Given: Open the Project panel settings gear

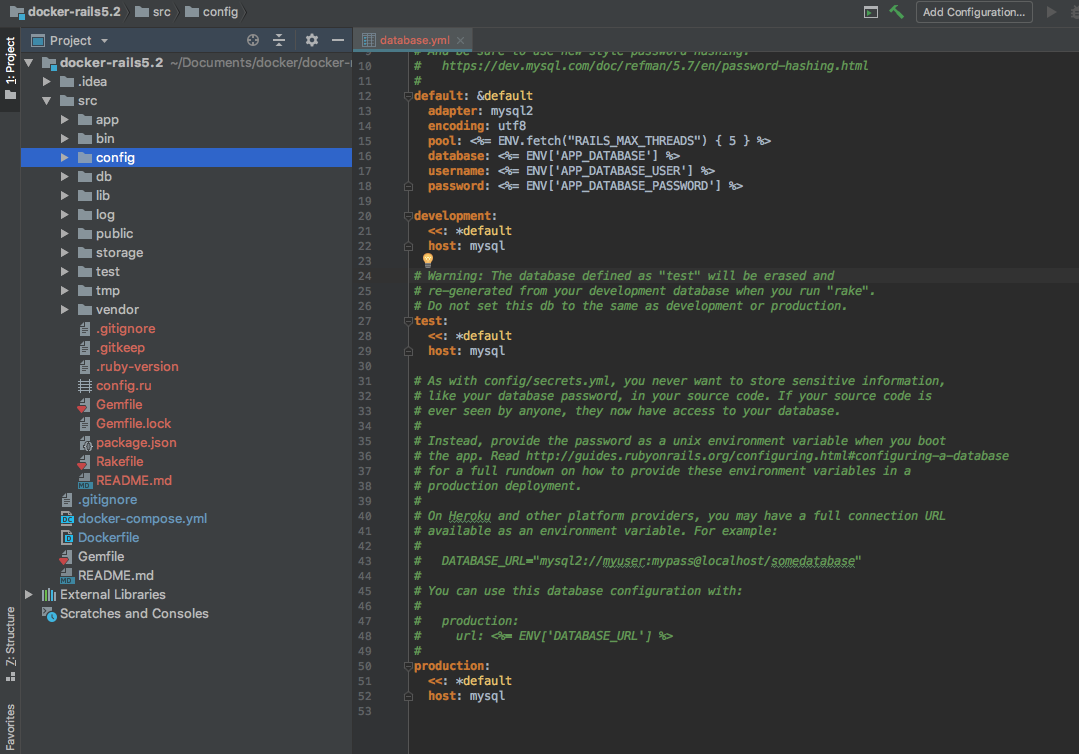Looking at the screenshot, I should pos(310,40).
